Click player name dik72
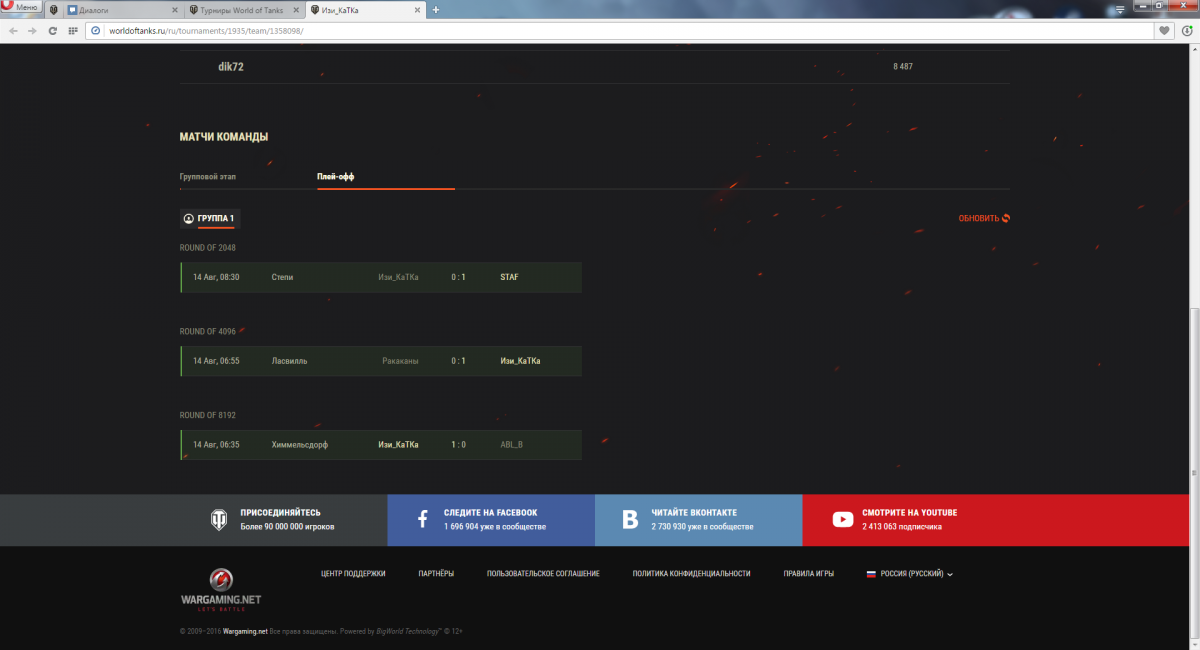 [231, 67]
